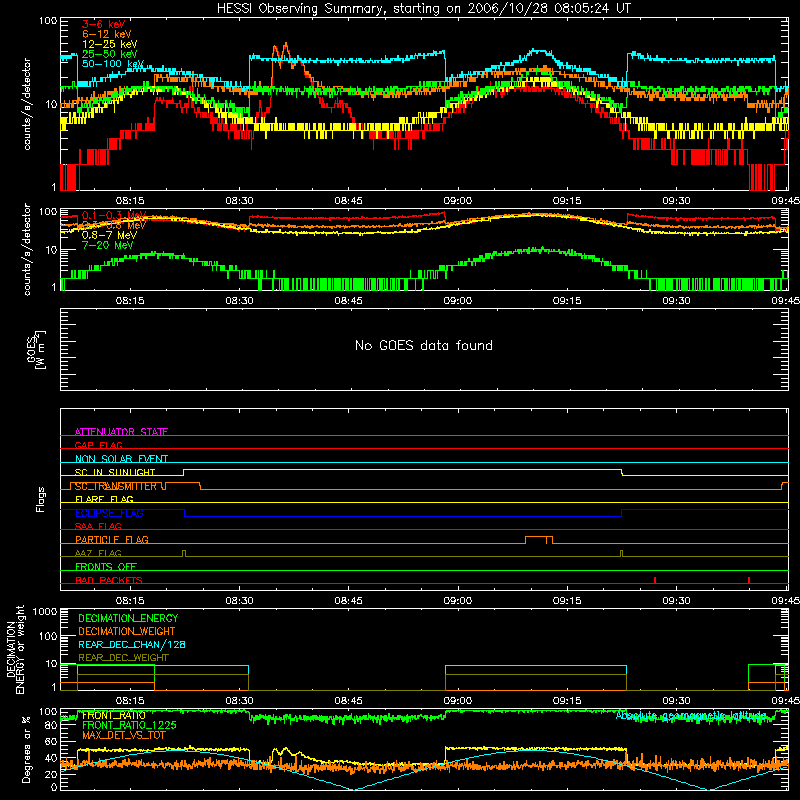Viewport: 800px width, 800px height.
Task: Click the NON_SOLAR_EVENT flag label
Action: pyautogui.click(x=121, y=459)
